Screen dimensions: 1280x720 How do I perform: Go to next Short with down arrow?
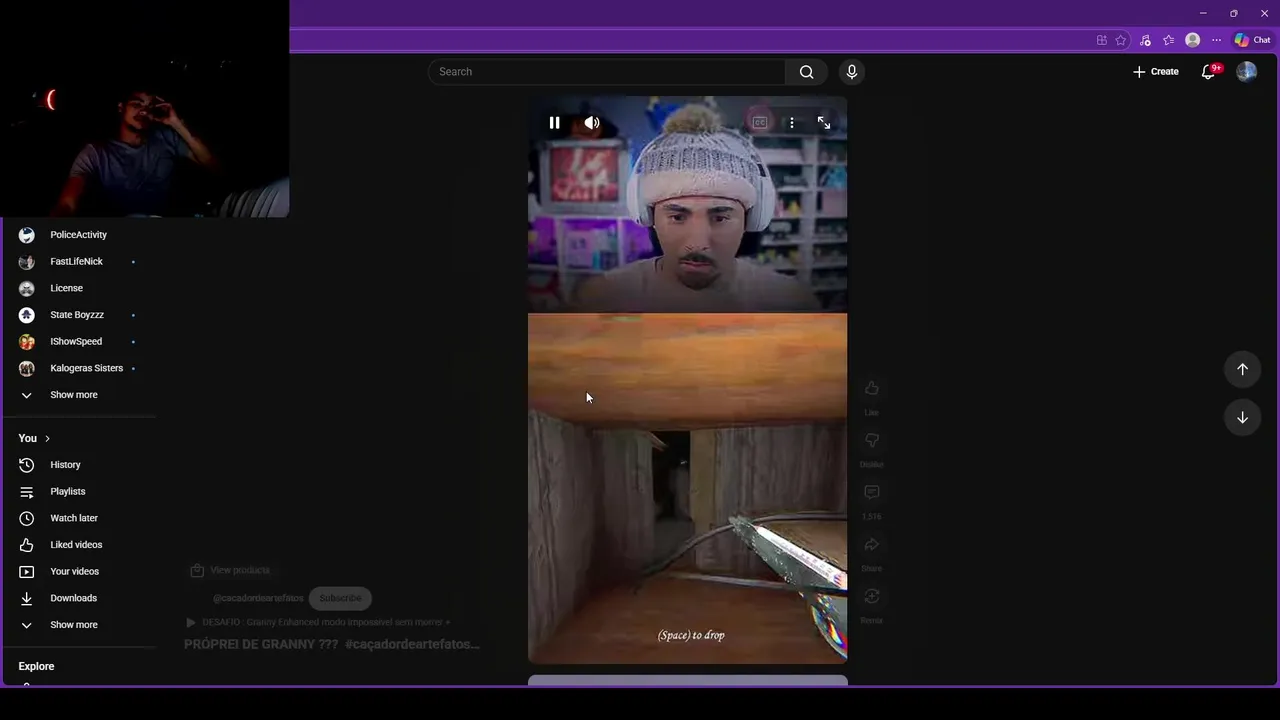(1242, 417)
